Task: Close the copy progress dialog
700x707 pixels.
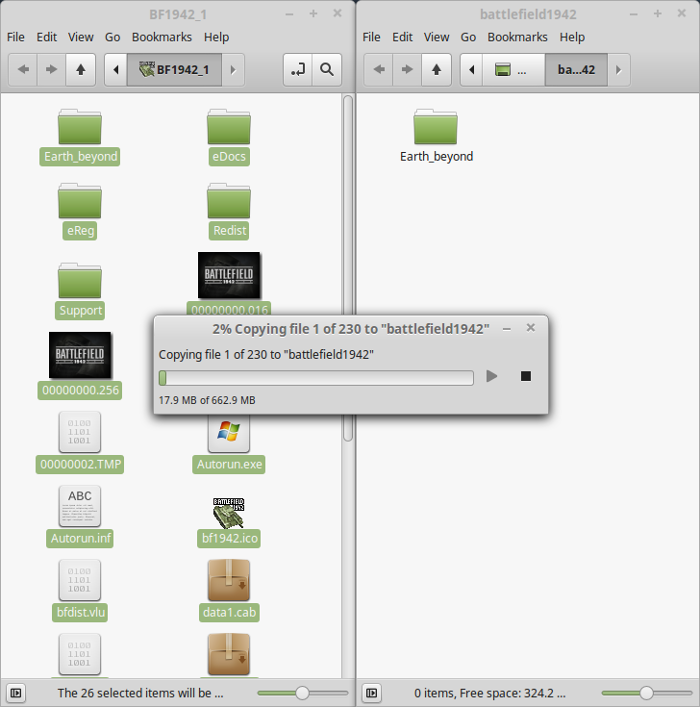Action: [530, 328]
